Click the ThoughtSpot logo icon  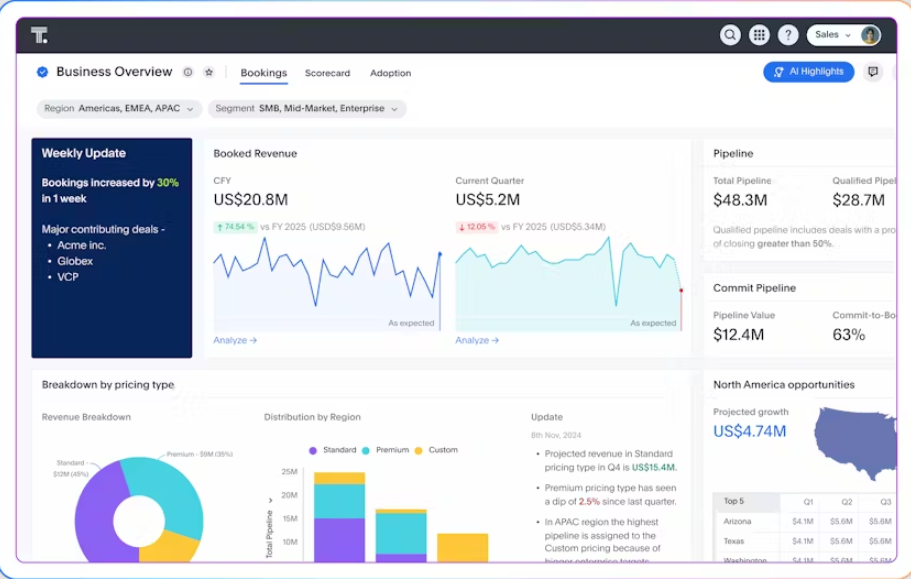(40, 35)
